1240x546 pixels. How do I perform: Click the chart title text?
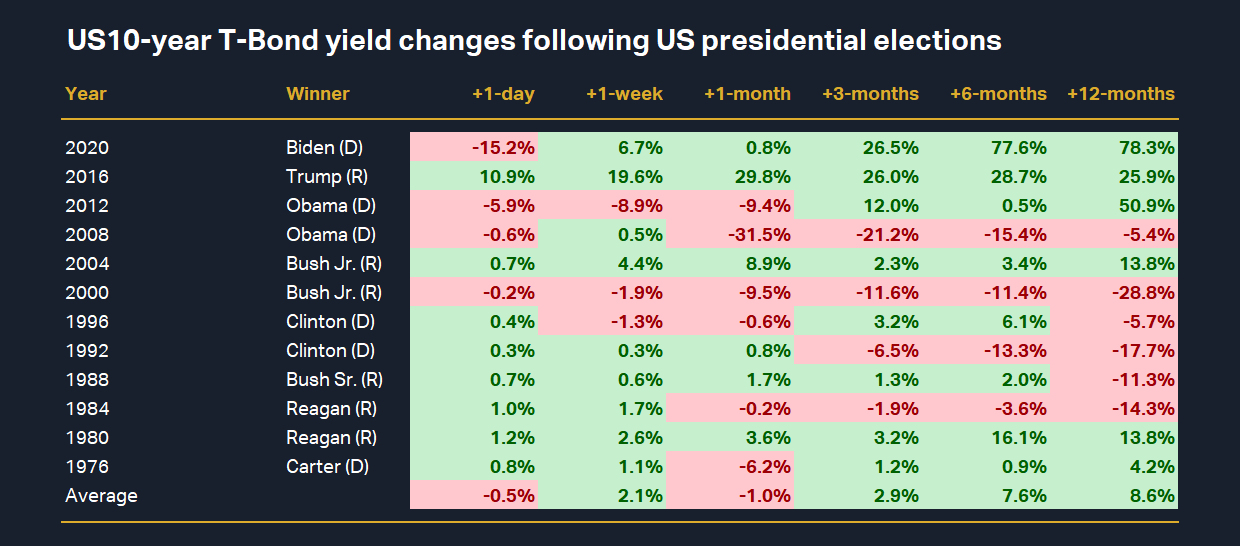coord(534,41)
